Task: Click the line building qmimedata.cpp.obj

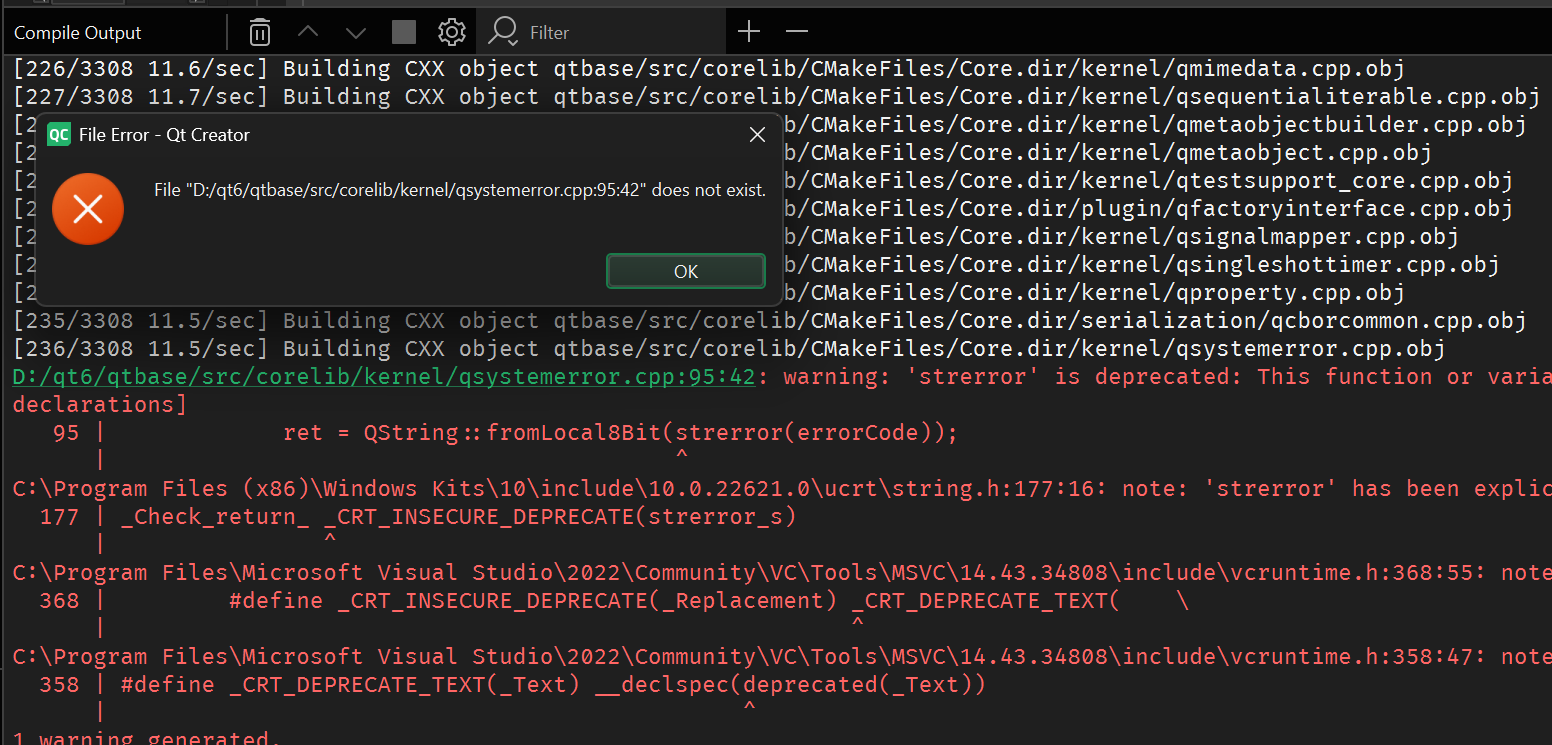Action: click(x=709, y=69)
